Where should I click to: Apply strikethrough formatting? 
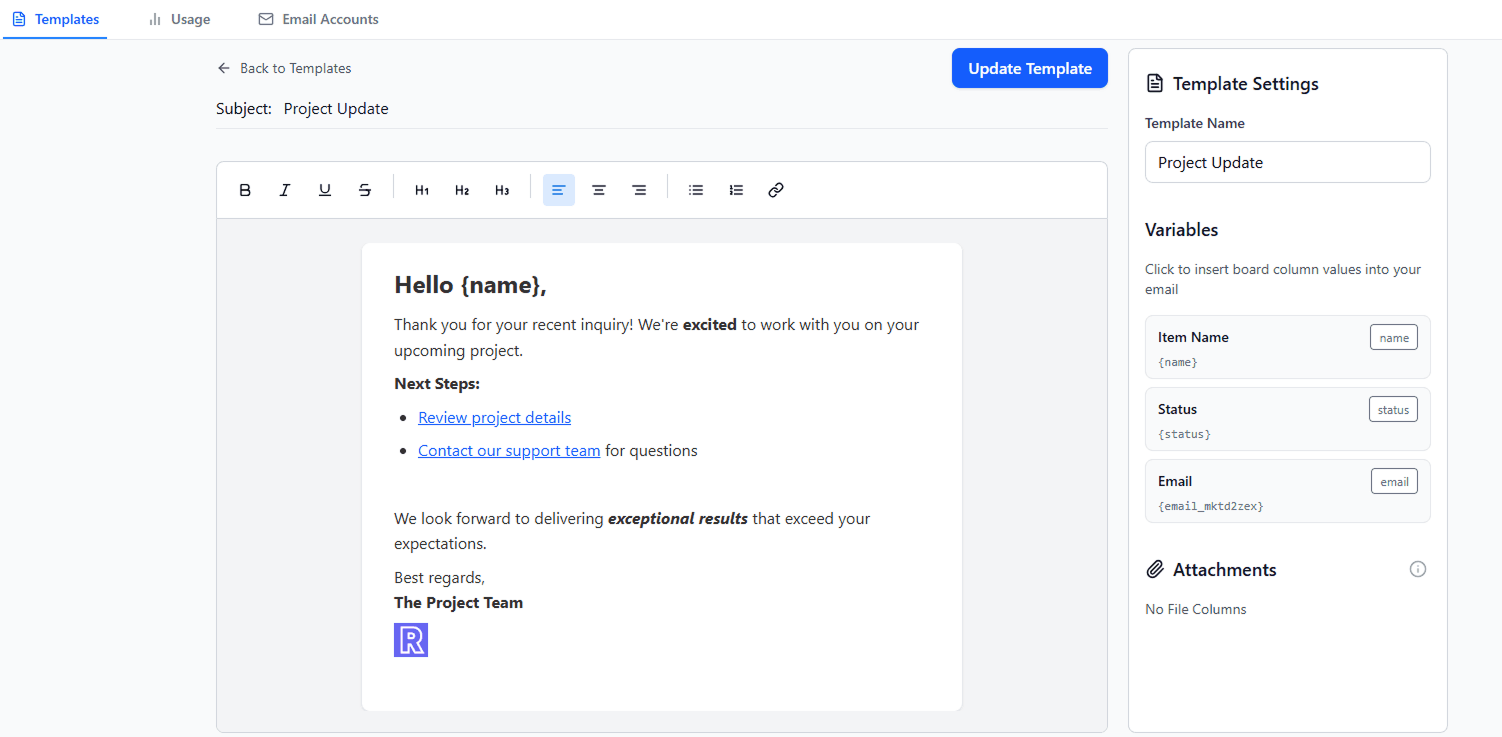[x=364, y=189]
